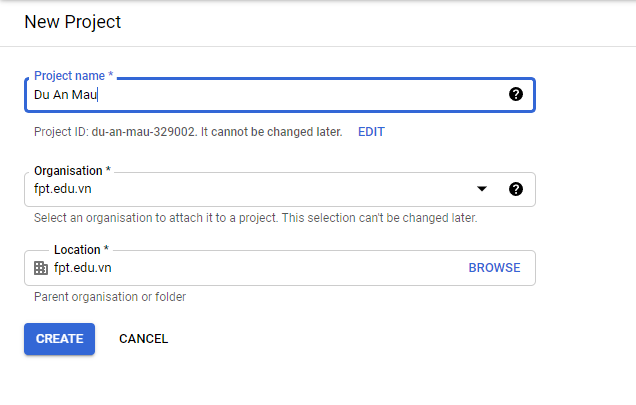Click the Location field value fpt.edu.vn

click(x=83, y=268)
